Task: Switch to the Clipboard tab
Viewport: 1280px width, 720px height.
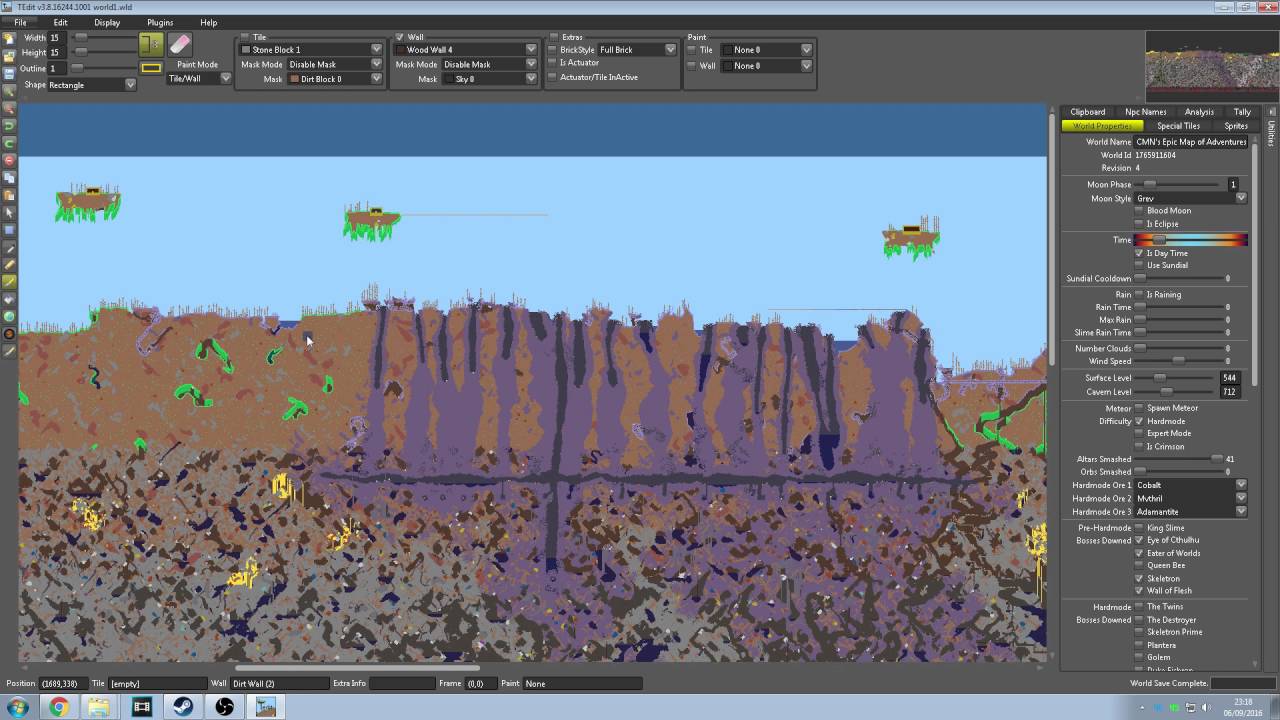Action: pyautogui.click(x=1088, y=112)
